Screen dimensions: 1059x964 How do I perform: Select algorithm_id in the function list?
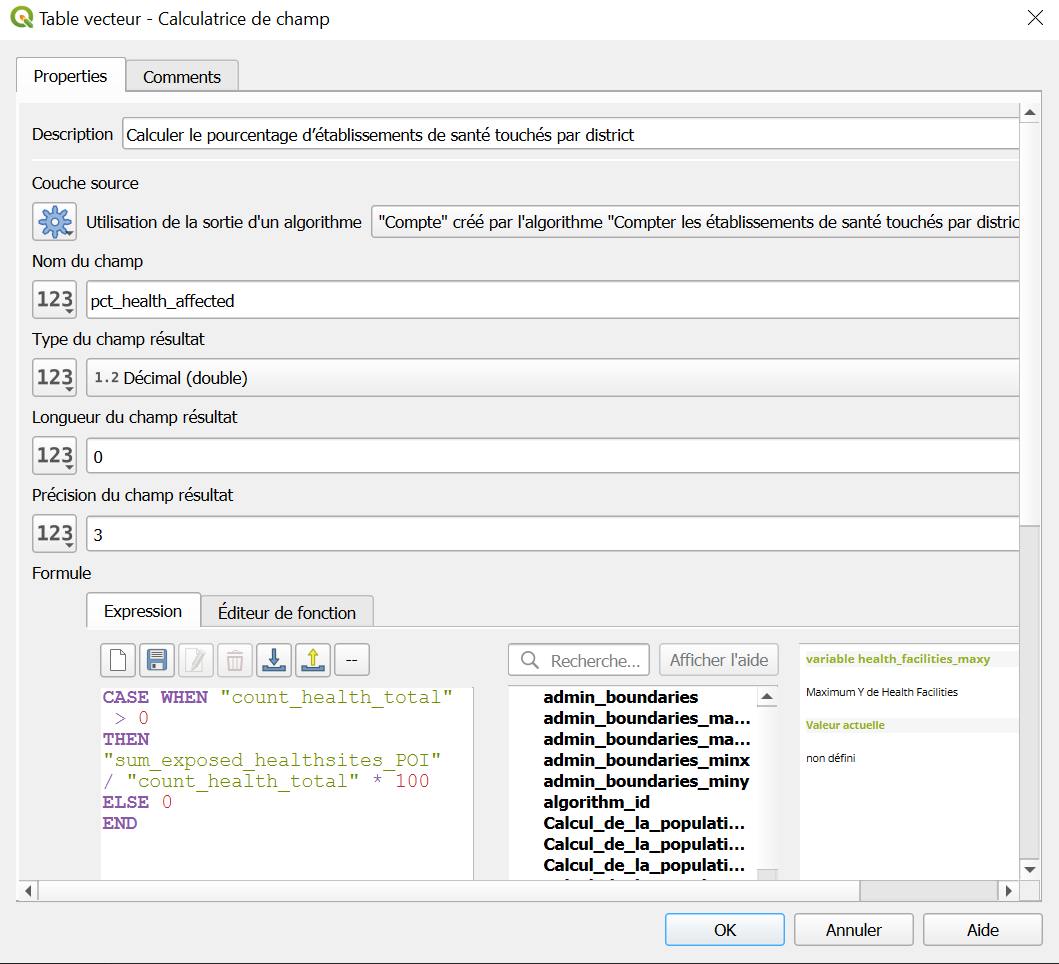(597, 802)
